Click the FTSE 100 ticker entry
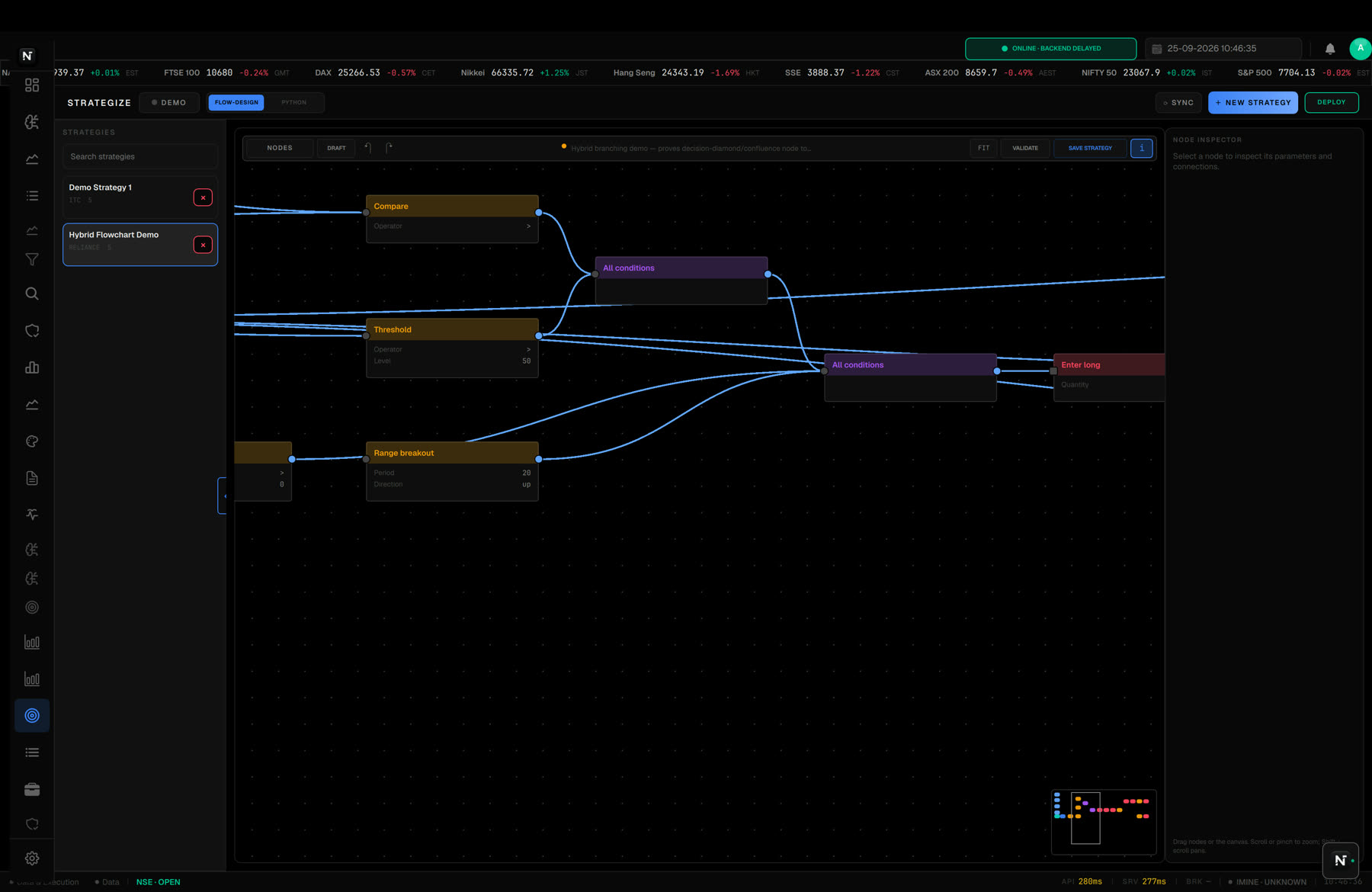Image resolution: width=1372 pixels, height=892 pixels. coord(226,73)
